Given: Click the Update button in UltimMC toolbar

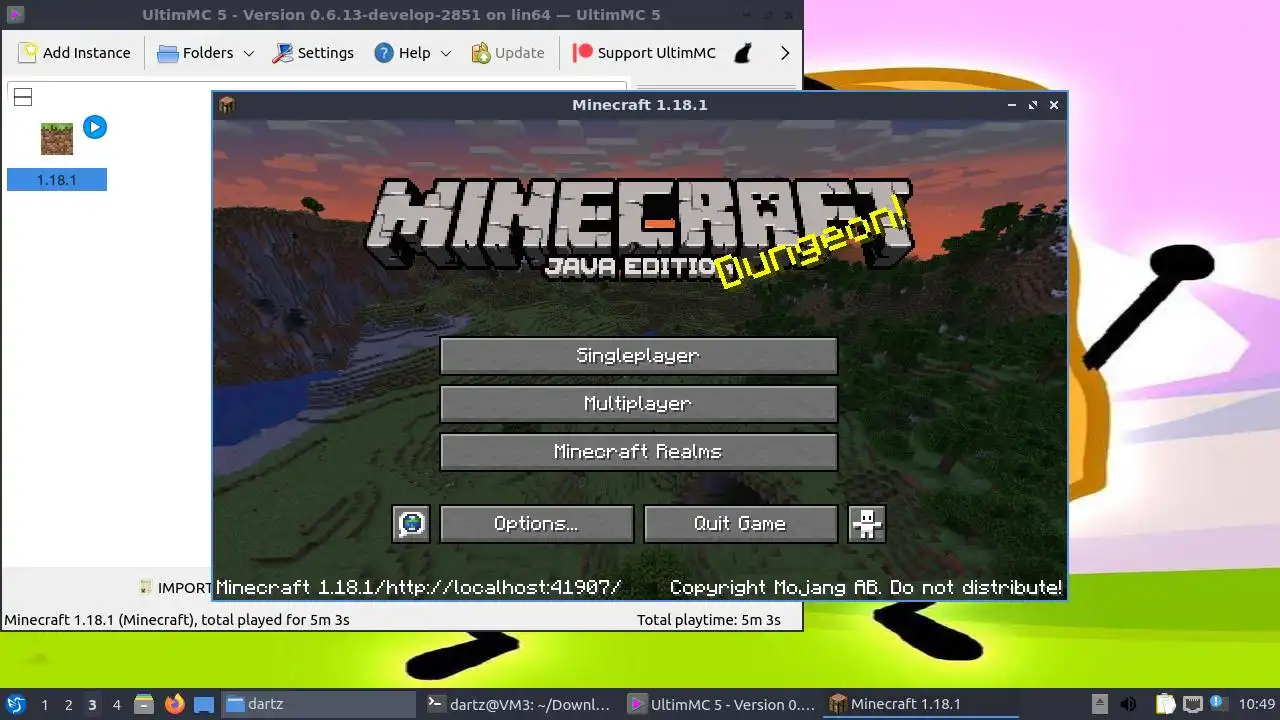Looking at the screenshot, I should 508,53.
